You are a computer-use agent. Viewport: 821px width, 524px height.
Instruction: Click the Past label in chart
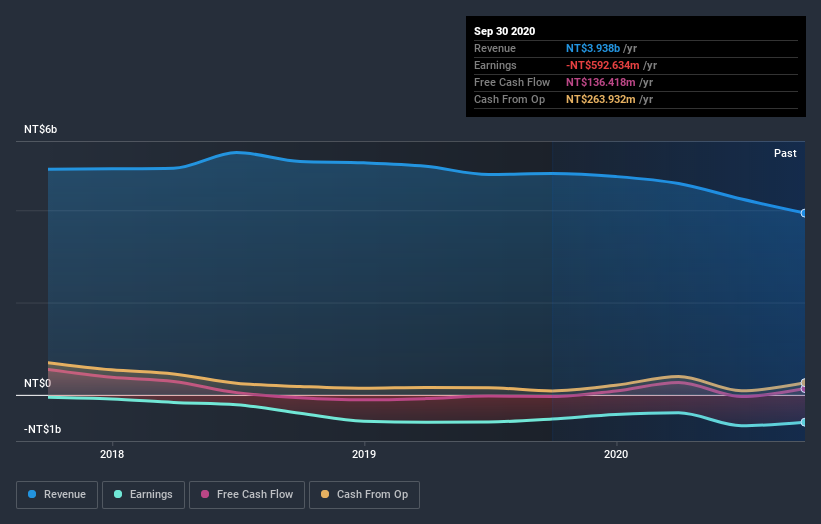[x=785, y=153]
